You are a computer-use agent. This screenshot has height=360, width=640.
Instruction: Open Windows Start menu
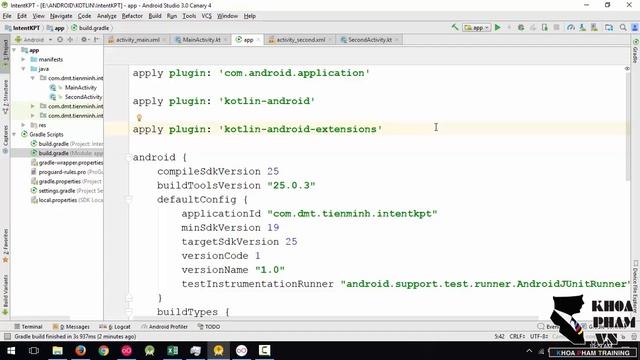[x=11, y=350]
